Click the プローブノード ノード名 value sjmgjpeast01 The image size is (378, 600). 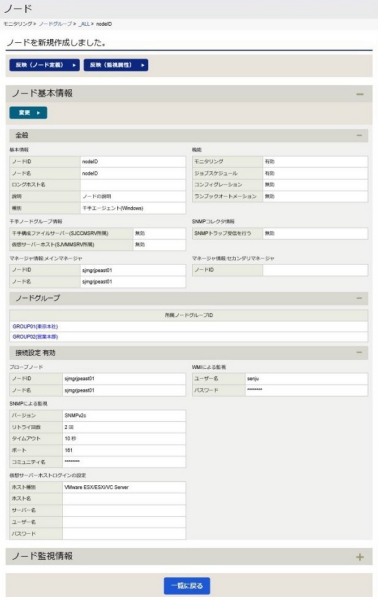79,390
